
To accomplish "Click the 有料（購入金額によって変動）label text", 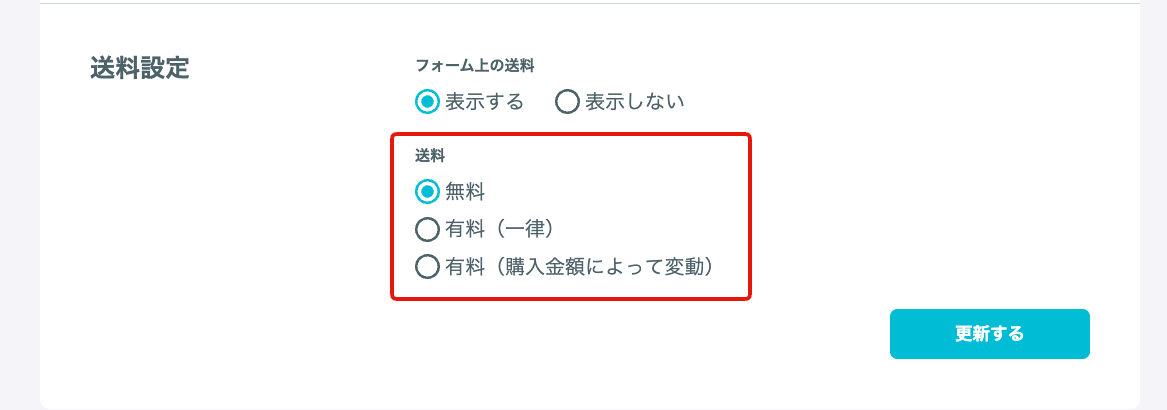I will [x=580, y=266].
